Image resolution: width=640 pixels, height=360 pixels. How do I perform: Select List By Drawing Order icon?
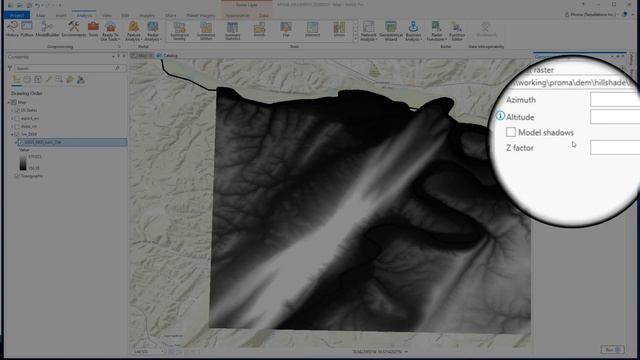click(17, 80)
